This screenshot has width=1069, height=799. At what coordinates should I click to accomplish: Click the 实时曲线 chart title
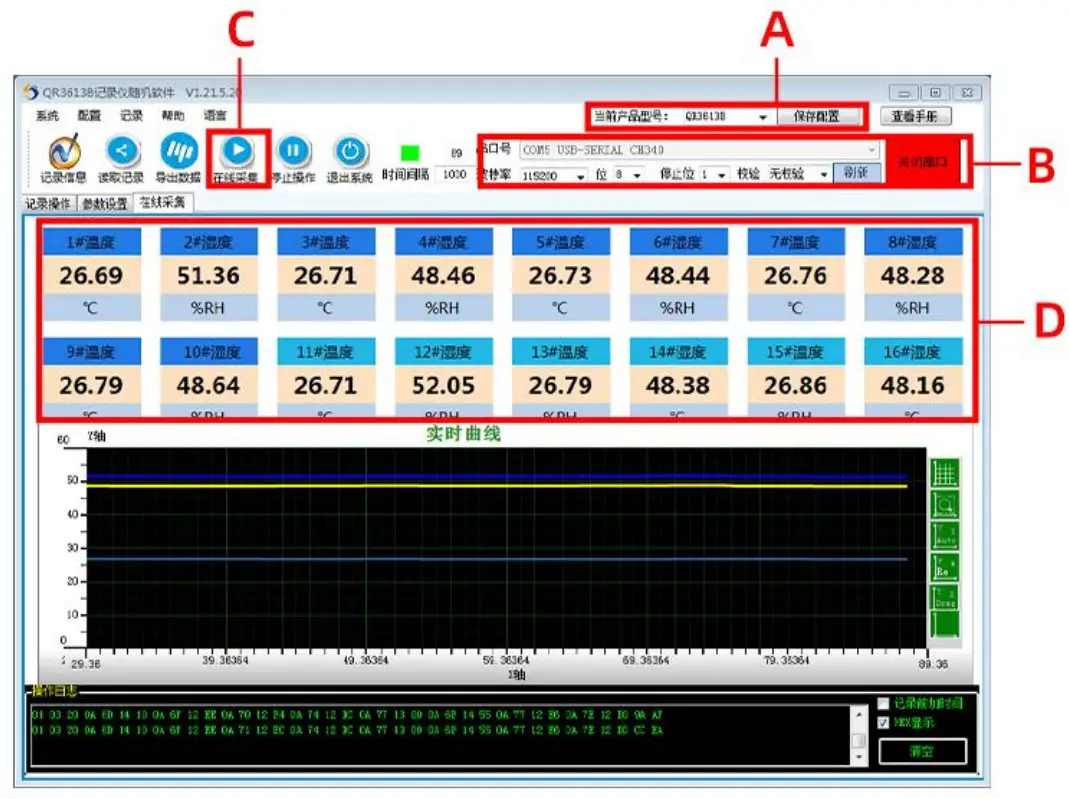(464, 434)
